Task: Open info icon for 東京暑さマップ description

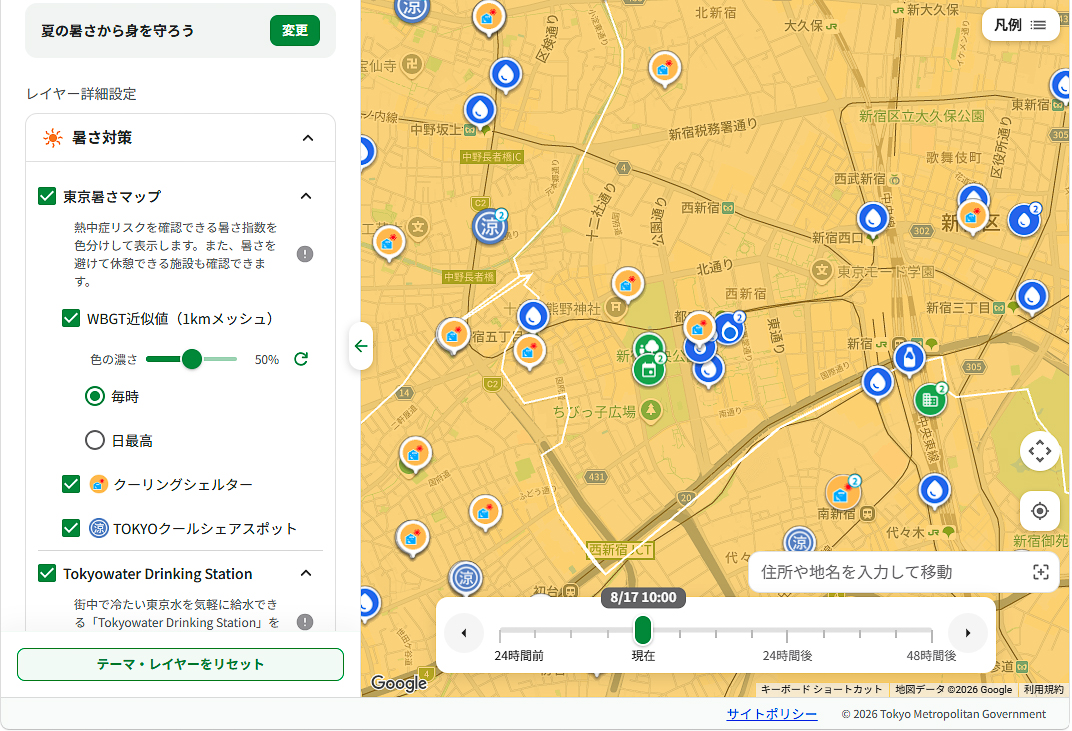Action: [x=305, y=254]
